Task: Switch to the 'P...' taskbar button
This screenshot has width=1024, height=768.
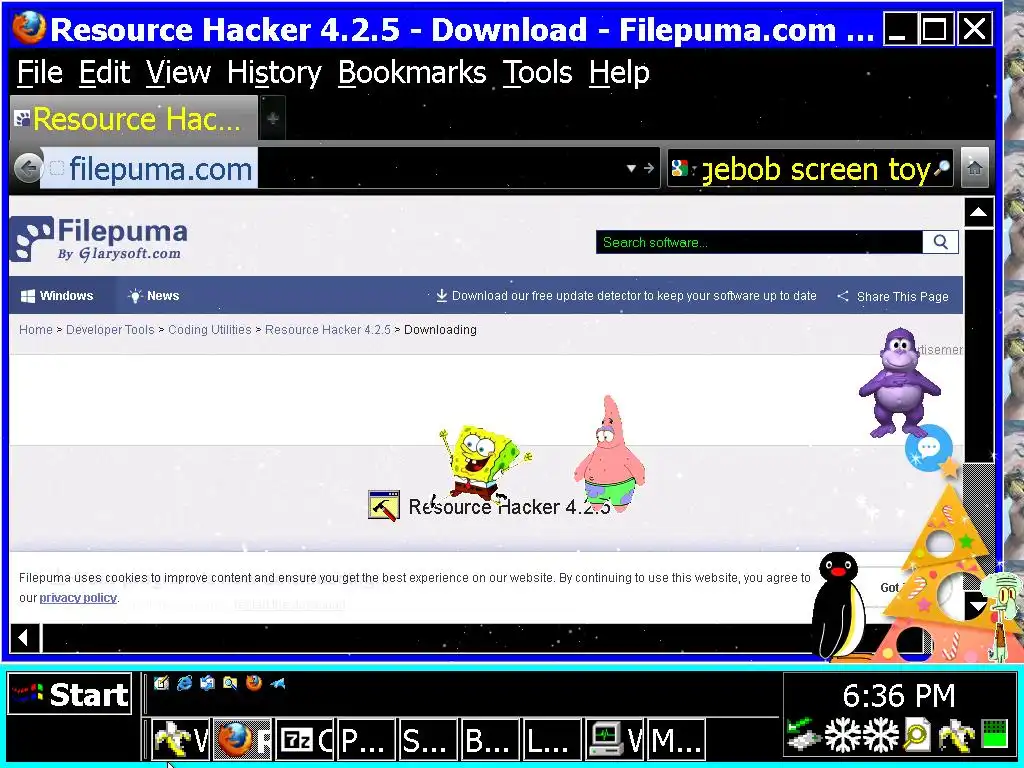Action: click(366, 739)
